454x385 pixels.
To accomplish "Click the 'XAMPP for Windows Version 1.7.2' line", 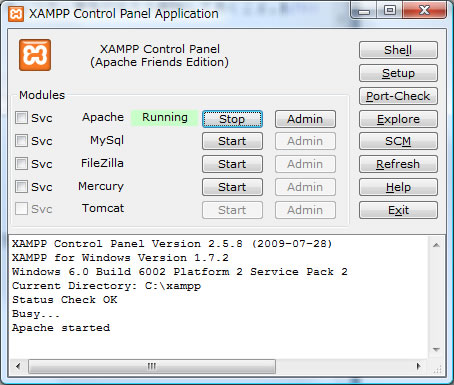I will point(120,258).
